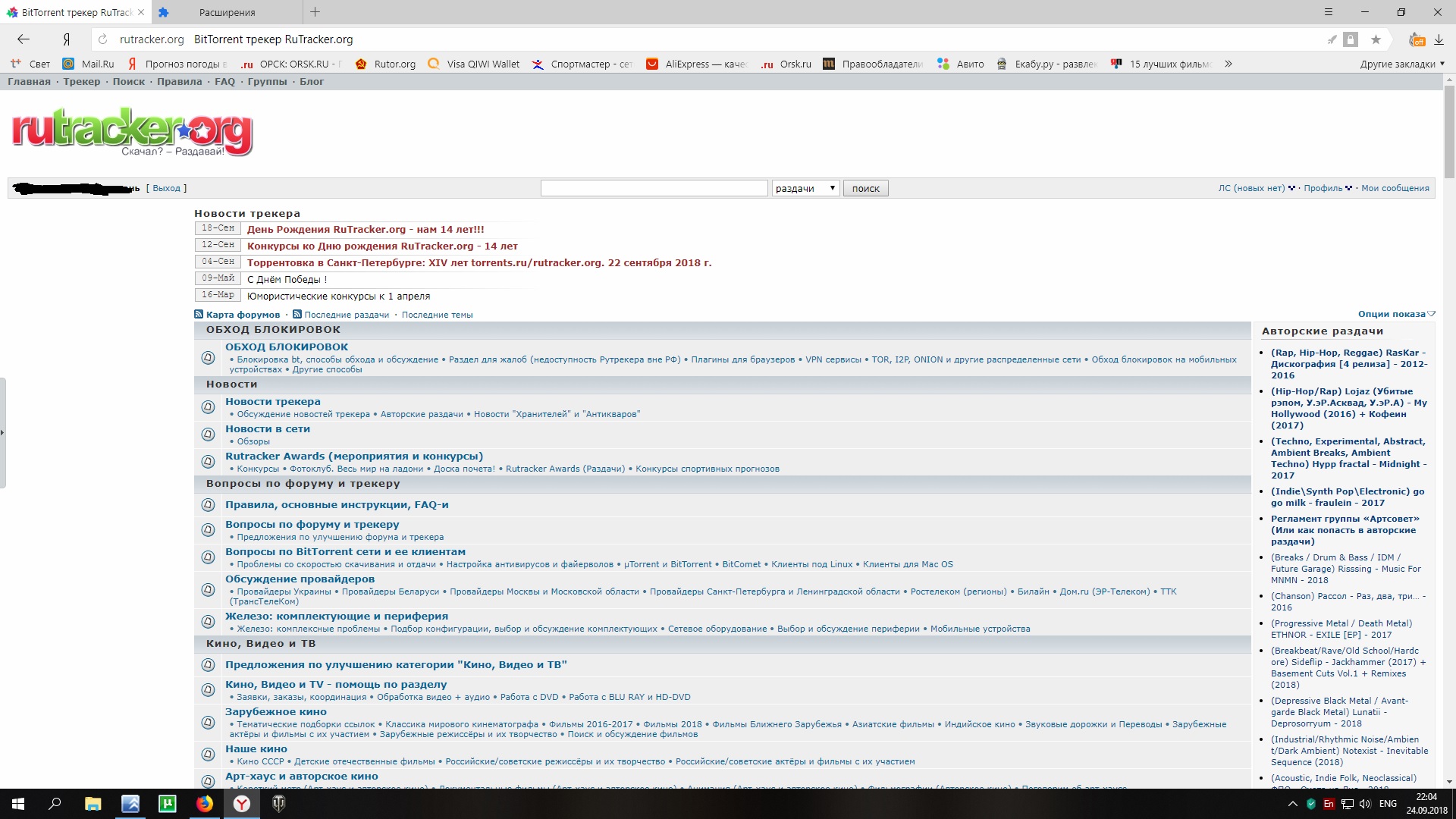Click the forum icon beside Зарубежное кино

(208, 723)
